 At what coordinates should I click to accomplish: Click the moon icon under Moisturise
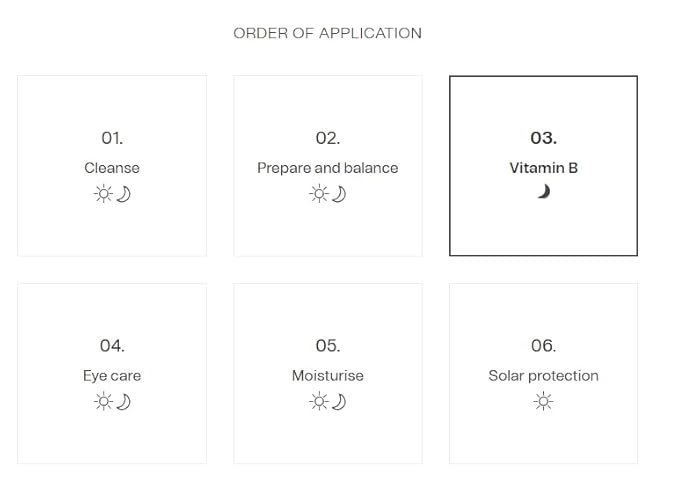[339, 402]
